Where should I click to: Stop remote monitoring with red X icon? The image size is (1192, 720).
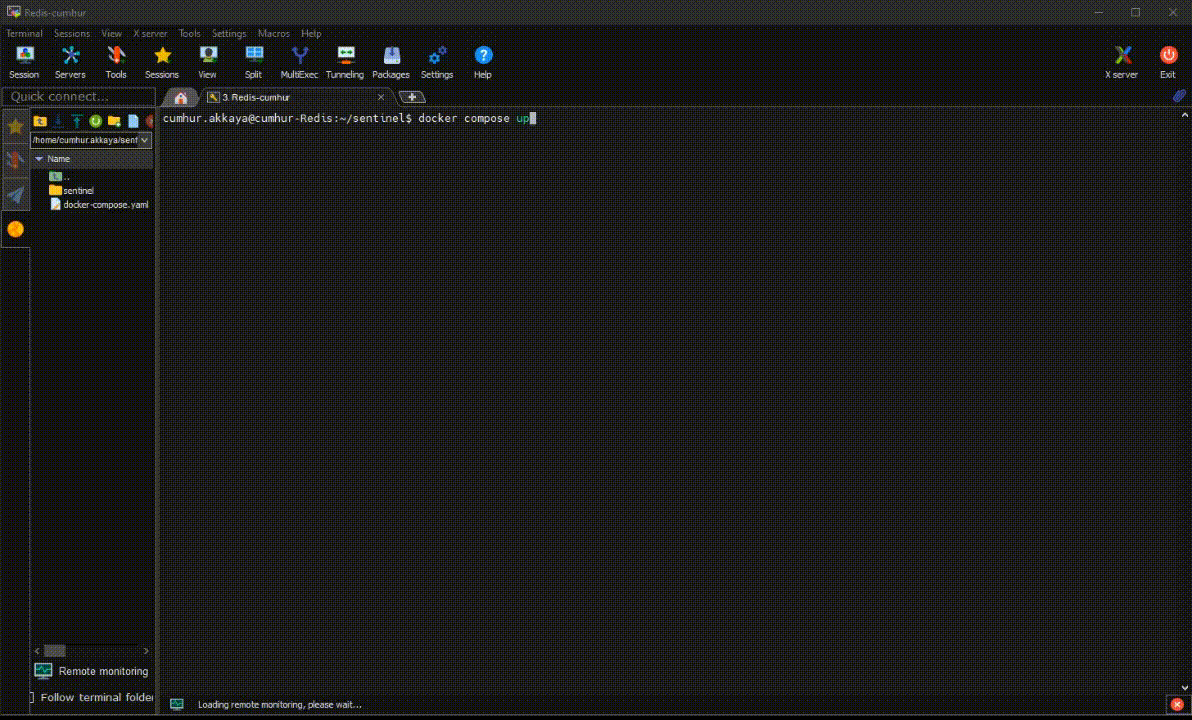tap(1177, 704)
